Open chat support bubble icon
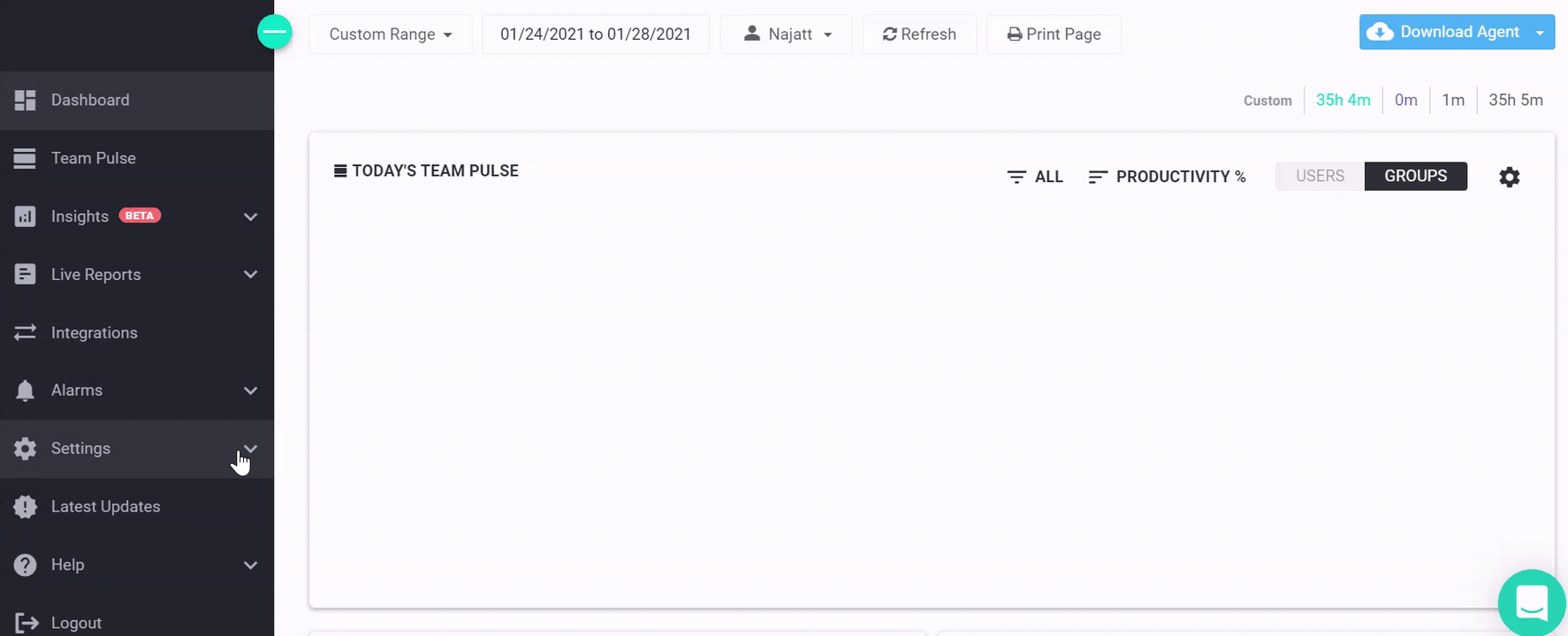The image size is (1568, 636). tap(1532, 603)
